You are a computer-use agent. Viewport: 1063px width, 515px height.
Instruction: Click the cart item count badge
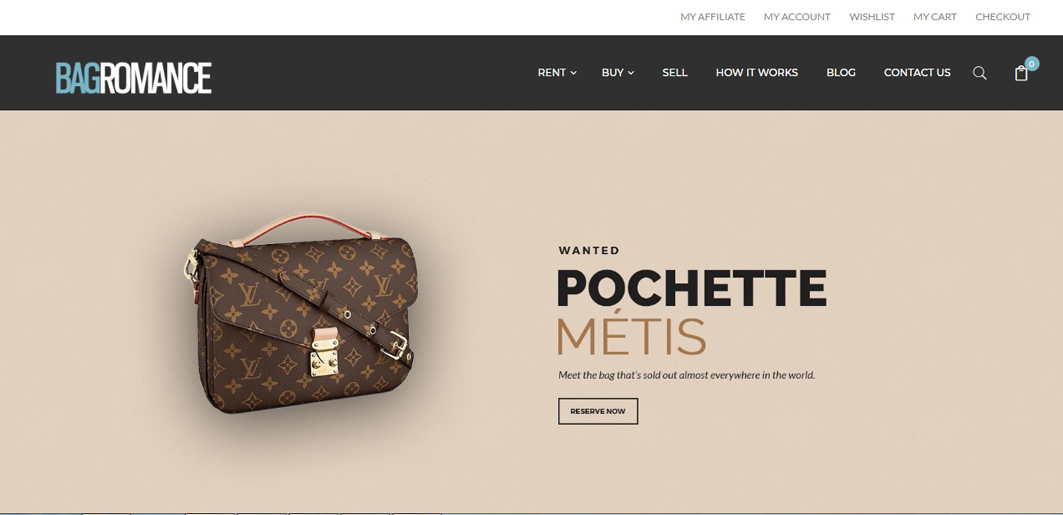pos(1032,64)
